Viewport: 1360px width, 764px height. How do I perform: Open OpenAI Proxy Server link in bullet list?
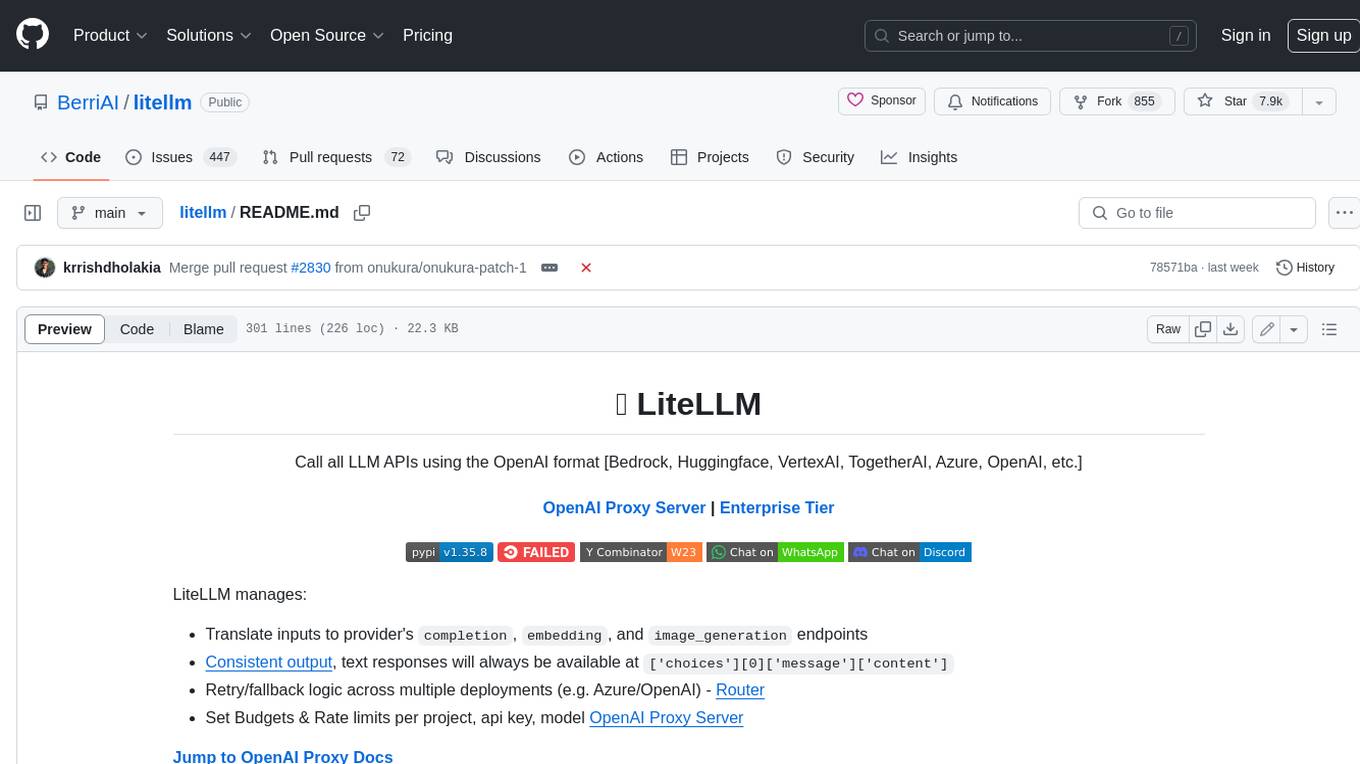pyautogui.click(x=666, y=717)
